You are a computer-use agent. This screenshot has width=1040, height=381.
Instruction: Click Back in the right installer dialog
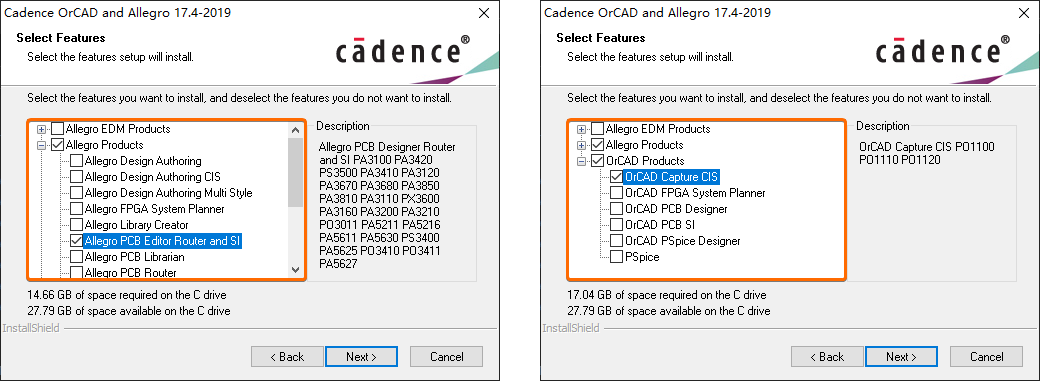click(827, 356)
